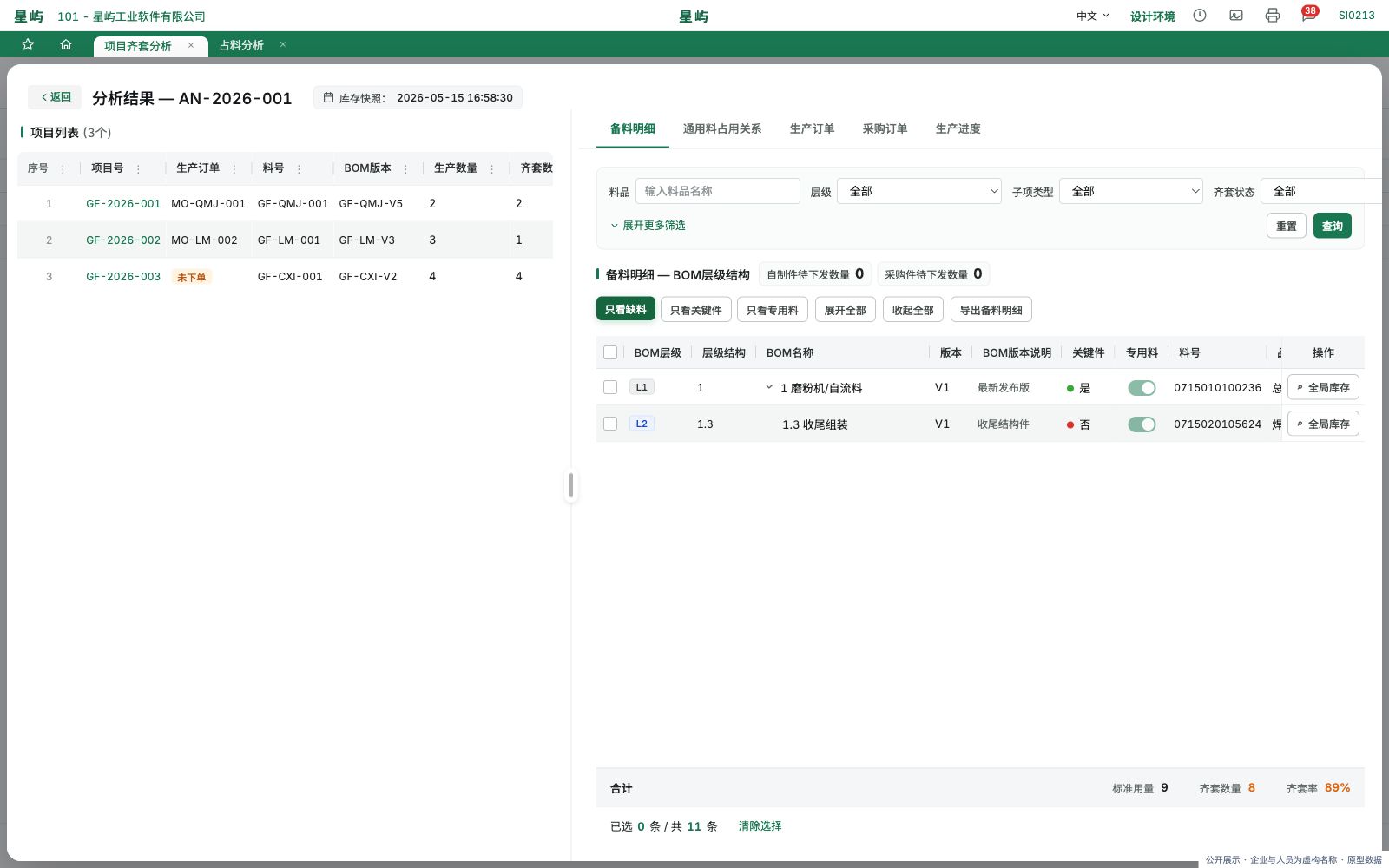This screenshot has height=868, width=1389.
Task: Focus the 料品 name input field
Action: (718, 191)
